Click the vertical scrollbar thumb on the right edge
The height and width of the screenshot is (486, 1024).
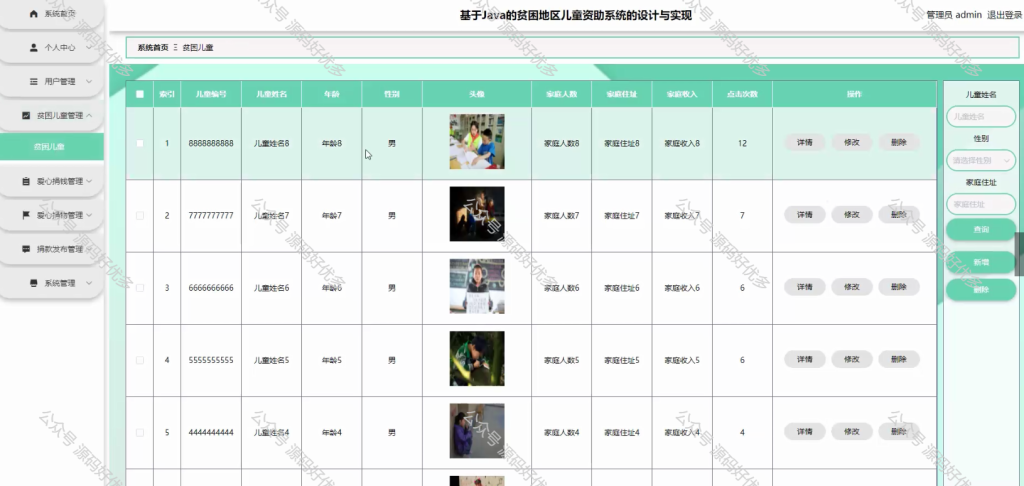click(x=1019, y=253)
